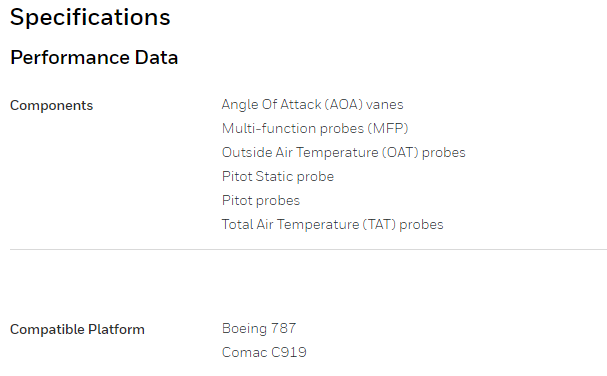Screen dimensions: 607x376
Task: Click the Compatible Platform label
Action: point(77,330)
